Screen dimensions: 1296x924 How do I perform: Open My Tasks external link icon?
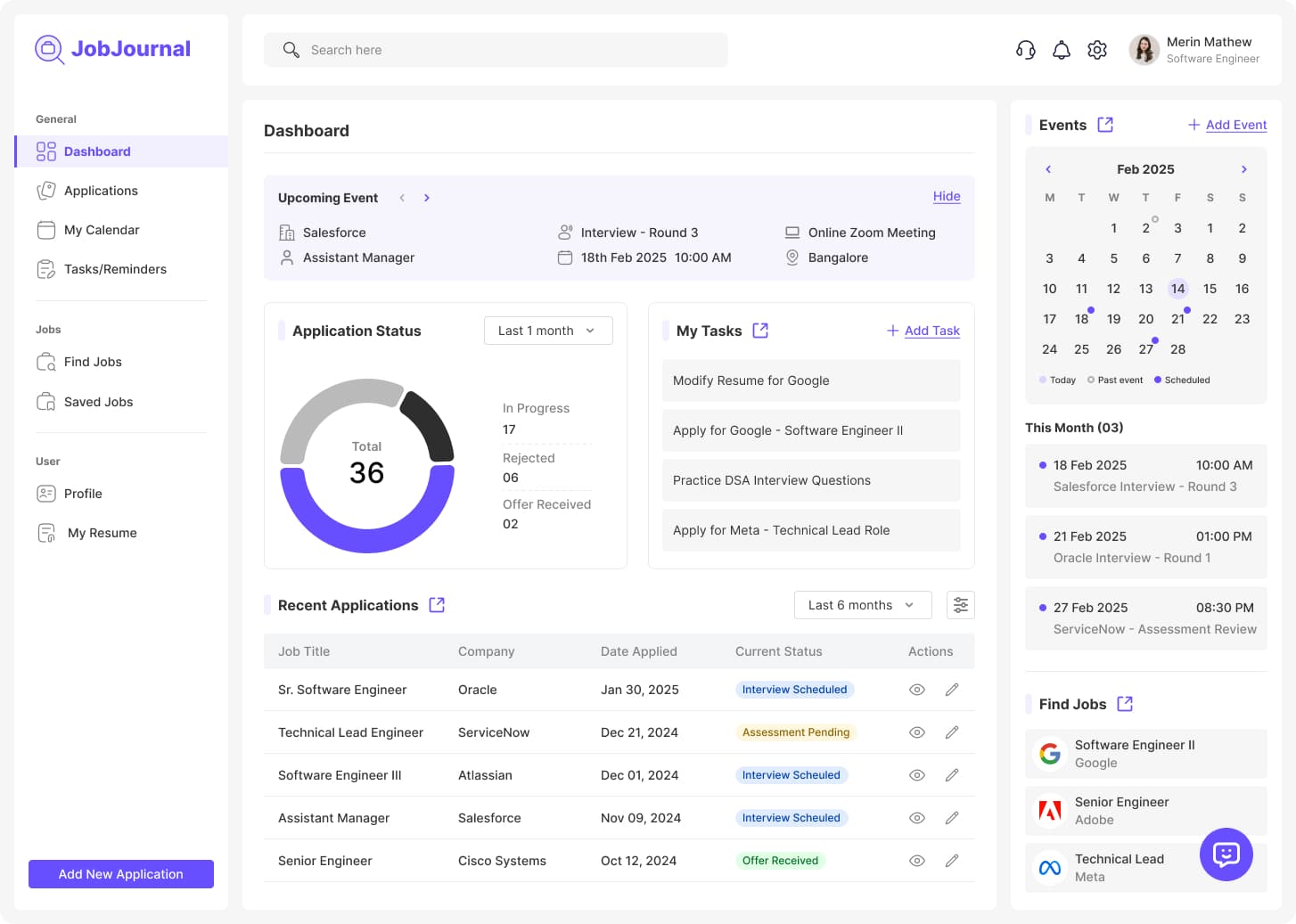pos(760,331)
